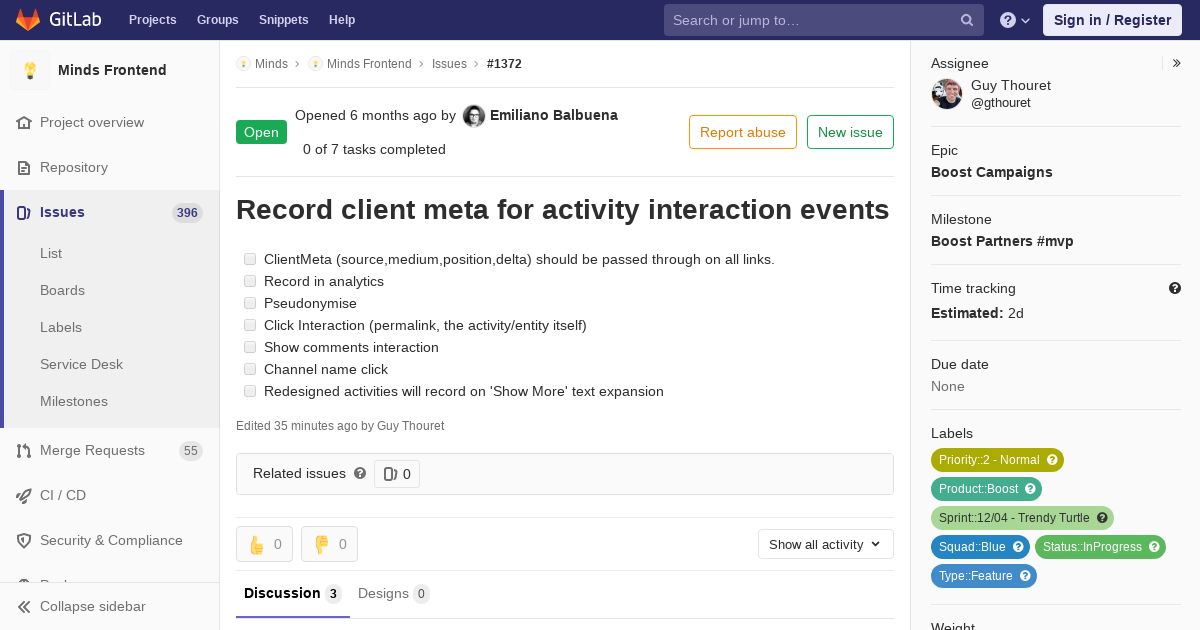Open issue Boards in sidebar
This screenshot has height=630, width=1200.
click(x=62, y=291)
